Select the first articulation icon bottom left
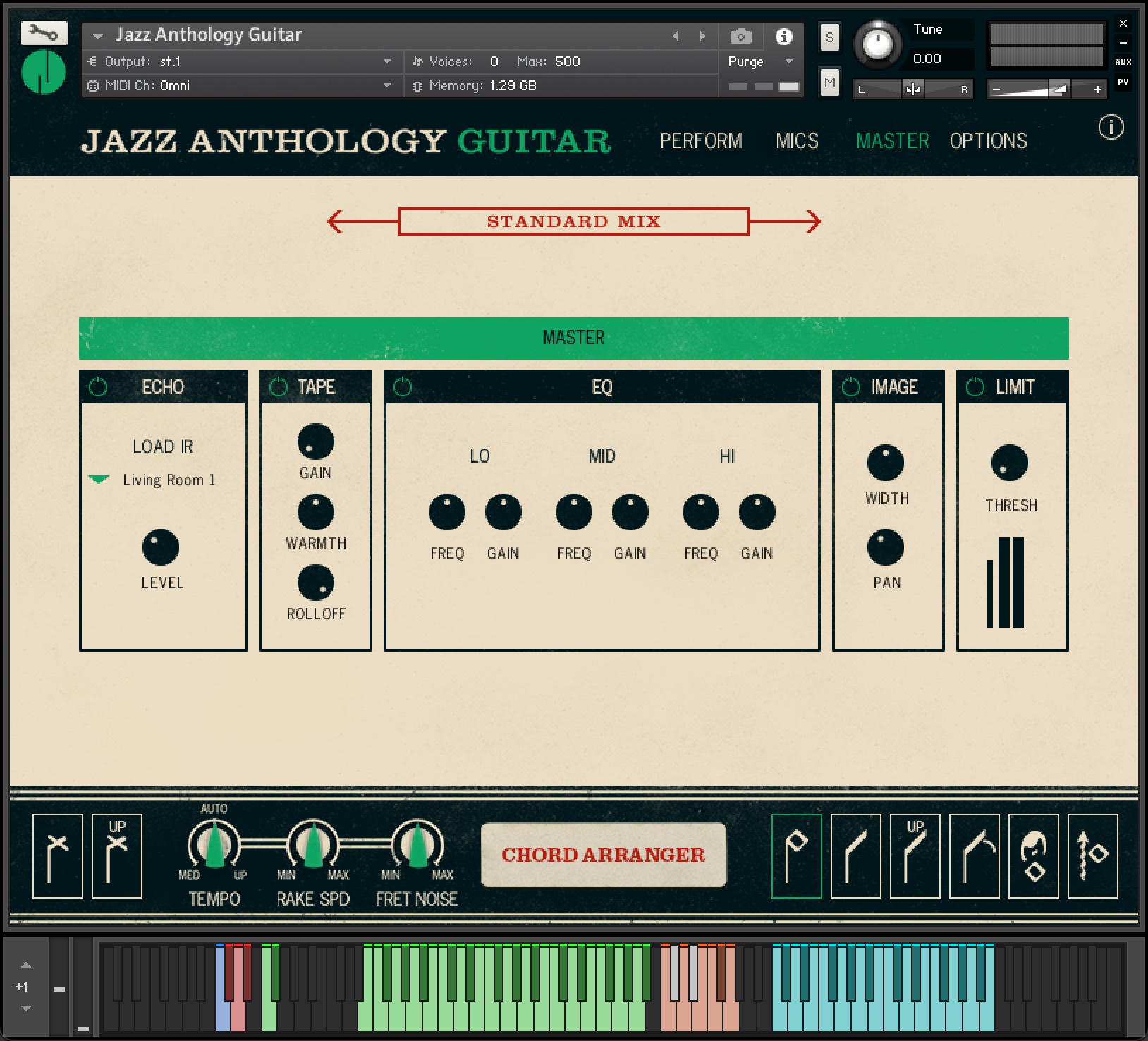Viewport: 1148px width, 1041px height. 58,856
